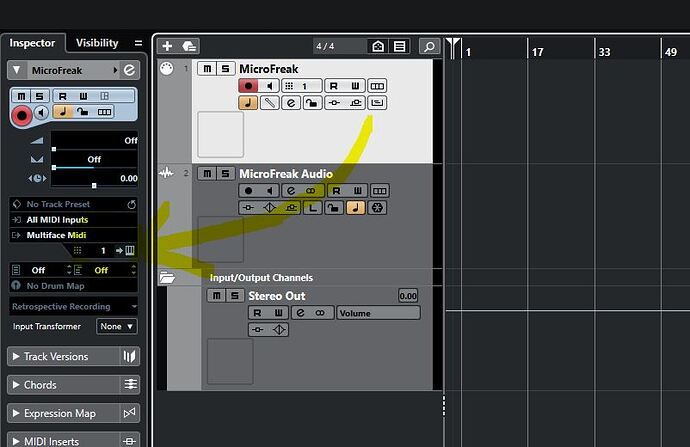Screen dimensions: 690x447
Task: Click the Stereo Out Edit Channel Settings icon
Action: (x=300, y=313)
